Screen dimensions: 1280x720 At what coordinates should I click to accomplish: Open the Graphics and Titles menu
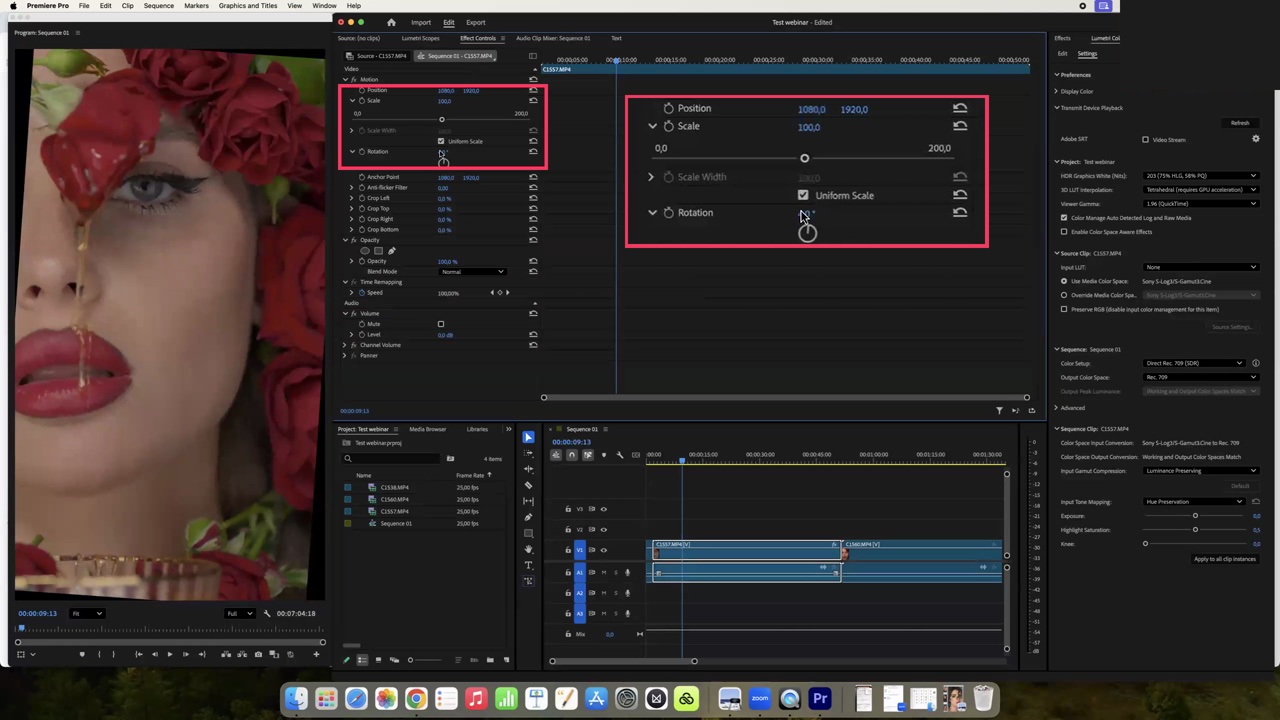pos(248,6)
